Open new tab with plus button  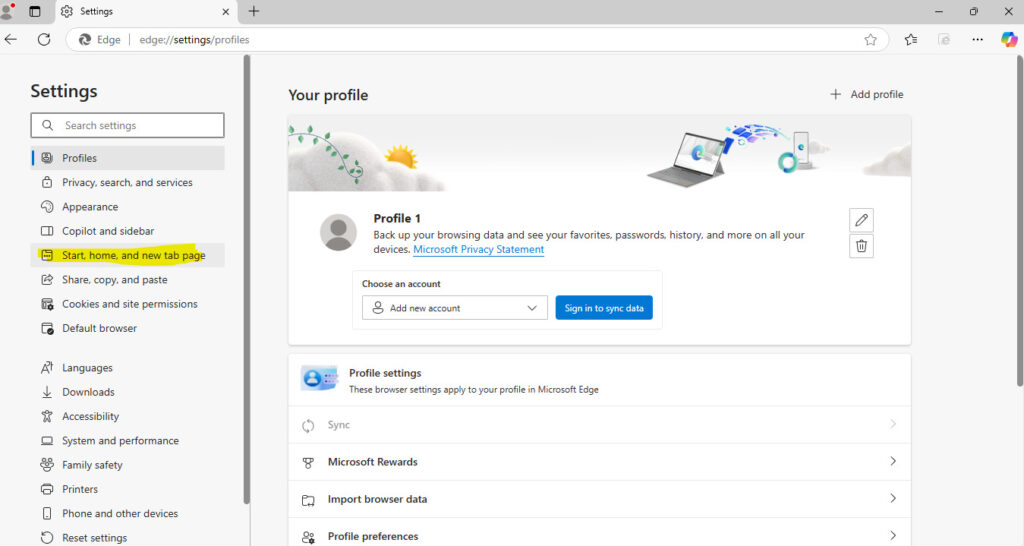coord(254,11)
